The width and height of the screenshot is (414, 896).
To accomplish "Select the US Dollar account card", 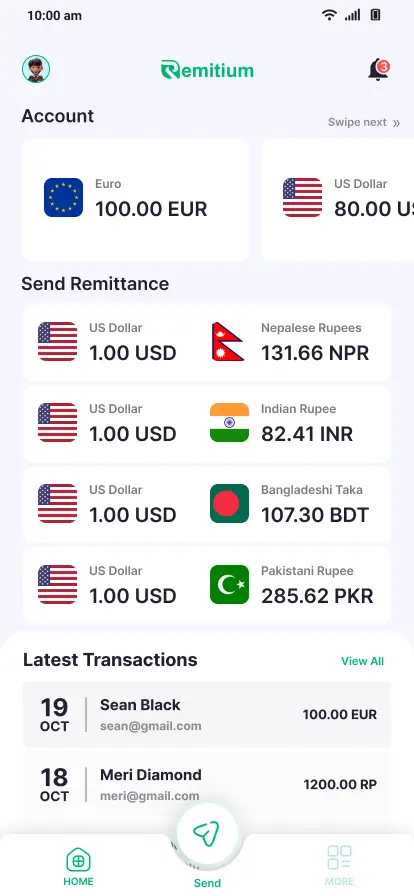I will tap(337, 200).
